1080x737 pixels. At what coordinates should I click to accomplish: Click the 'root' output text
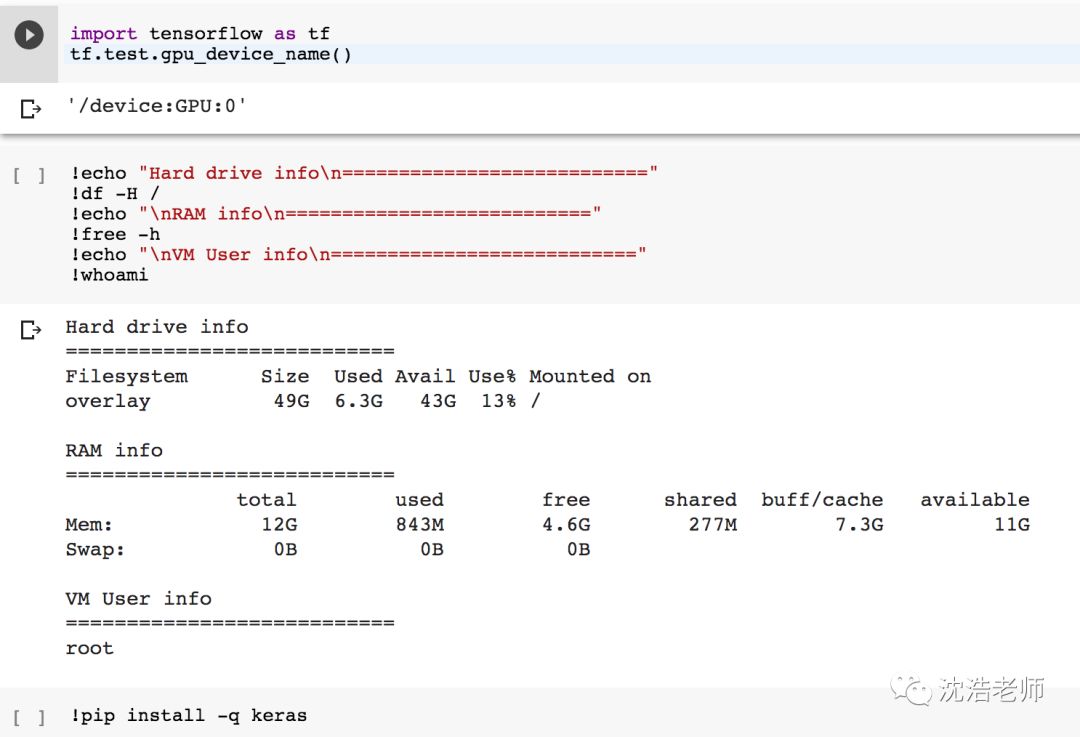click(x=89, y=648)
